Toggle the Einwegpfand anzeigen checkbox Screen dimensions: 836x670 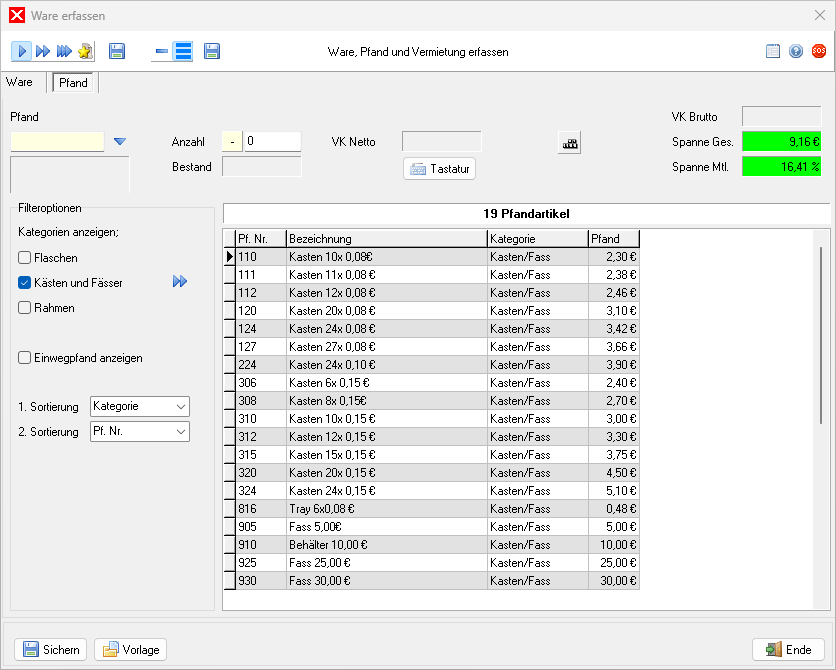tap(25, 358)
